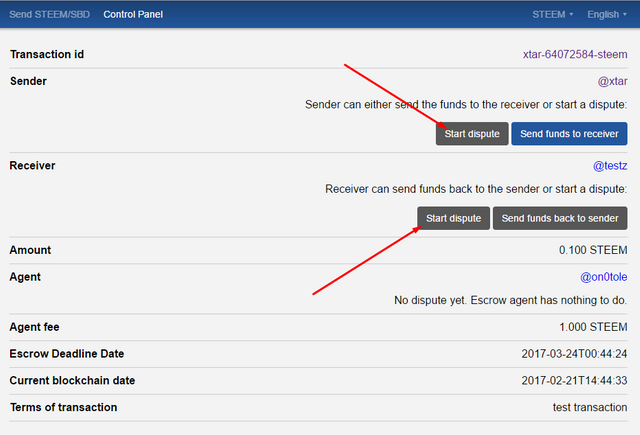Viewport: 640px width, 435px height.
Task: Open the @xtar sender profile link
Action: coord(612,81)
